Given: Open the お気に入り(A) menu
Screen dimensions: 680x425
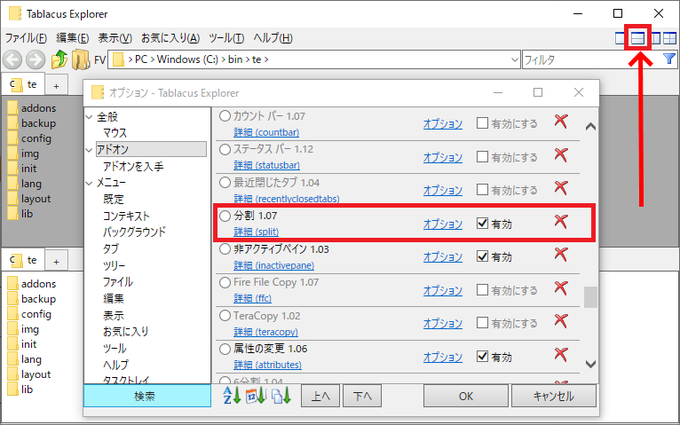Looking at the screenshot, I should tap(170, 38).
